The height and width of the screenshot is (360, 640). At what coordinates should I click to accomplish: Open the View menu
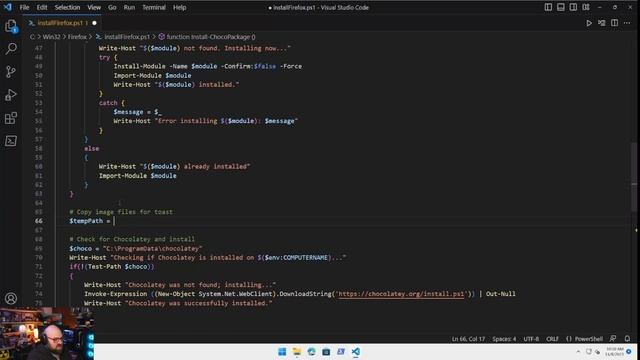(x=94, y=7)
